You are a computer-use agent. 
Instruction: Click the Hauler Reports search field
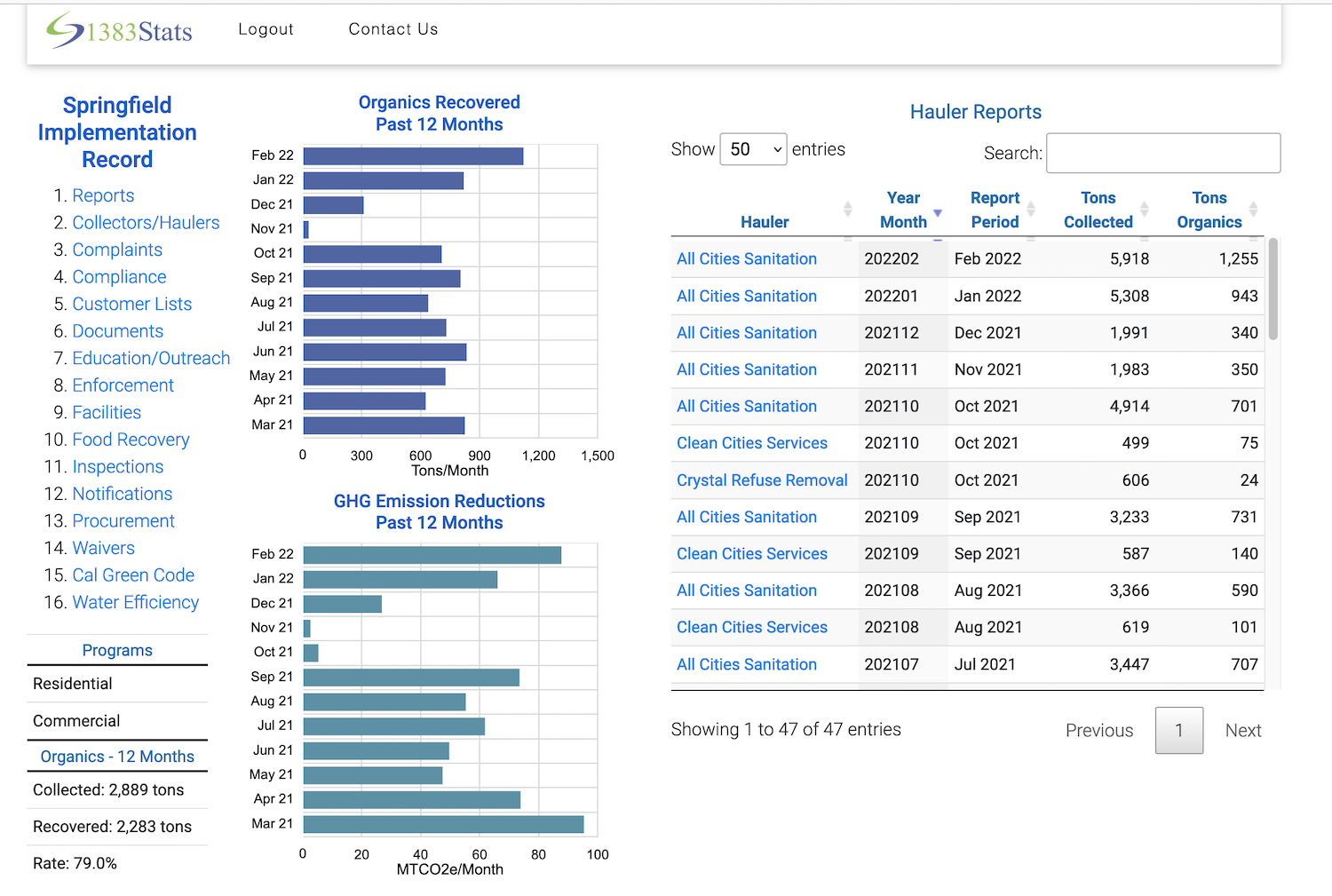pyautogui.click(x=1162, y=153)
